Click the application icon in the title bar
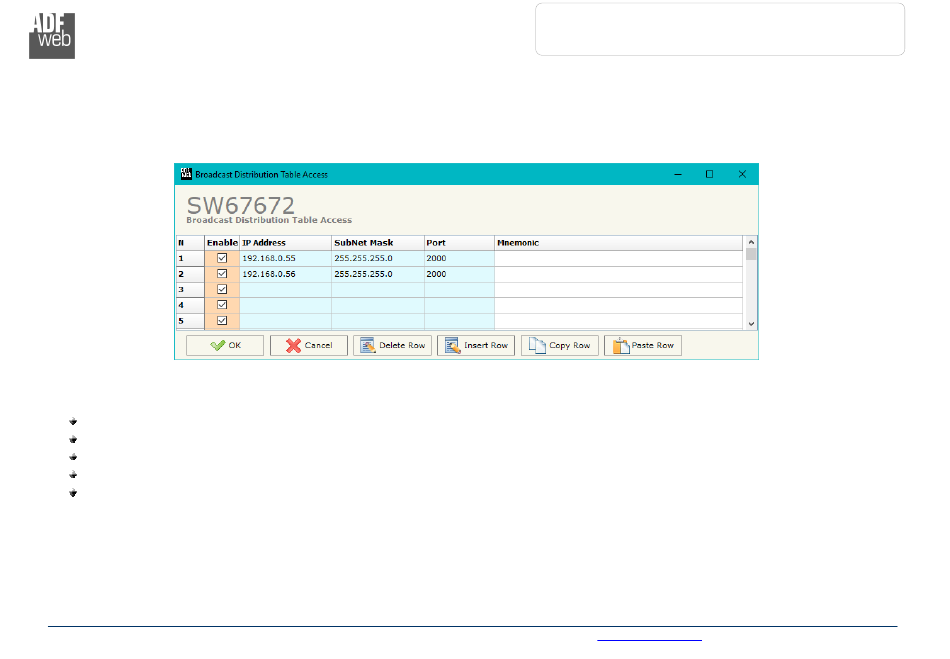Screen dimensions: 950x659 point(186,174)
